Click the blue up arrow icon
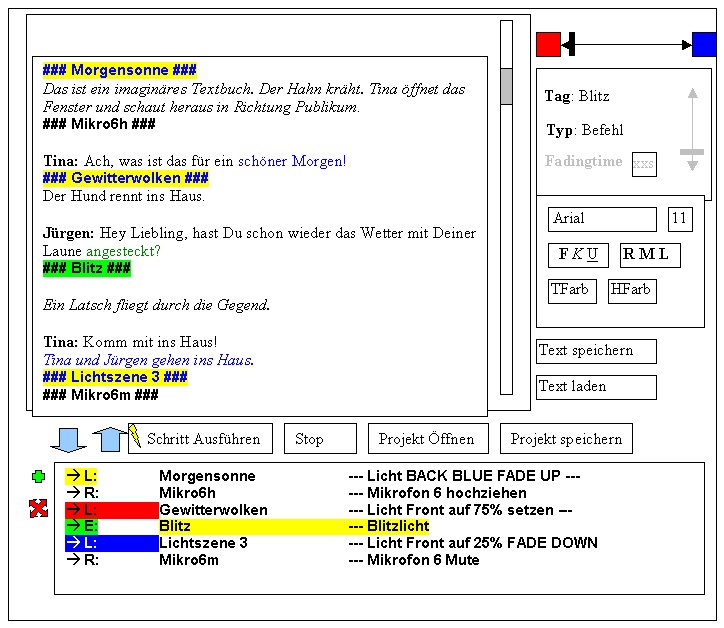 pyautogui.click(x=110, y=439)
